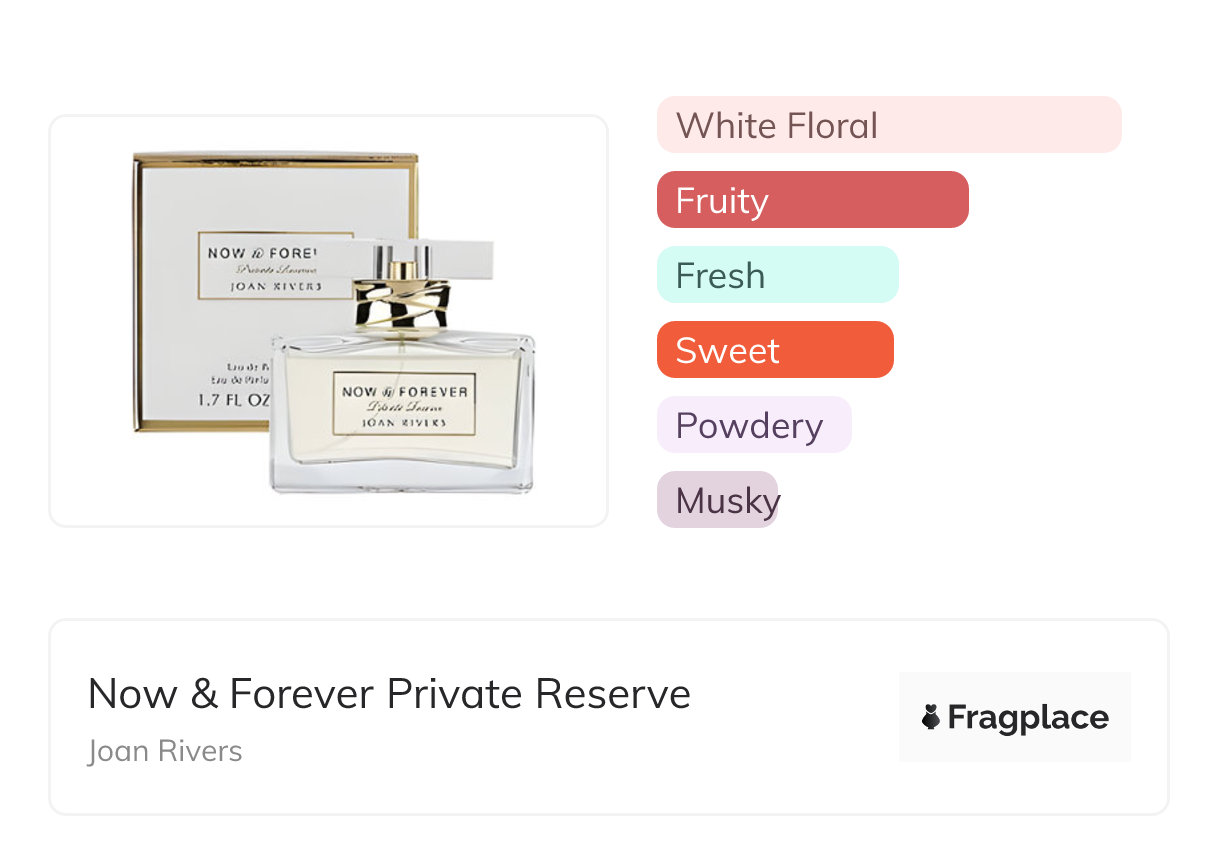
Task: Select the Musky accord bar
Action: coord(717,500)
